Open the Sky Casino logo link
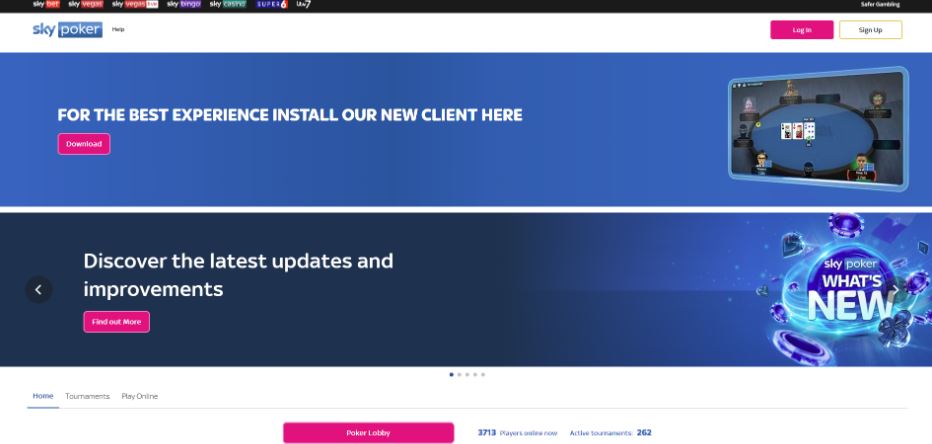Screen dimensions: 932x444 click(x=228, y=4)
